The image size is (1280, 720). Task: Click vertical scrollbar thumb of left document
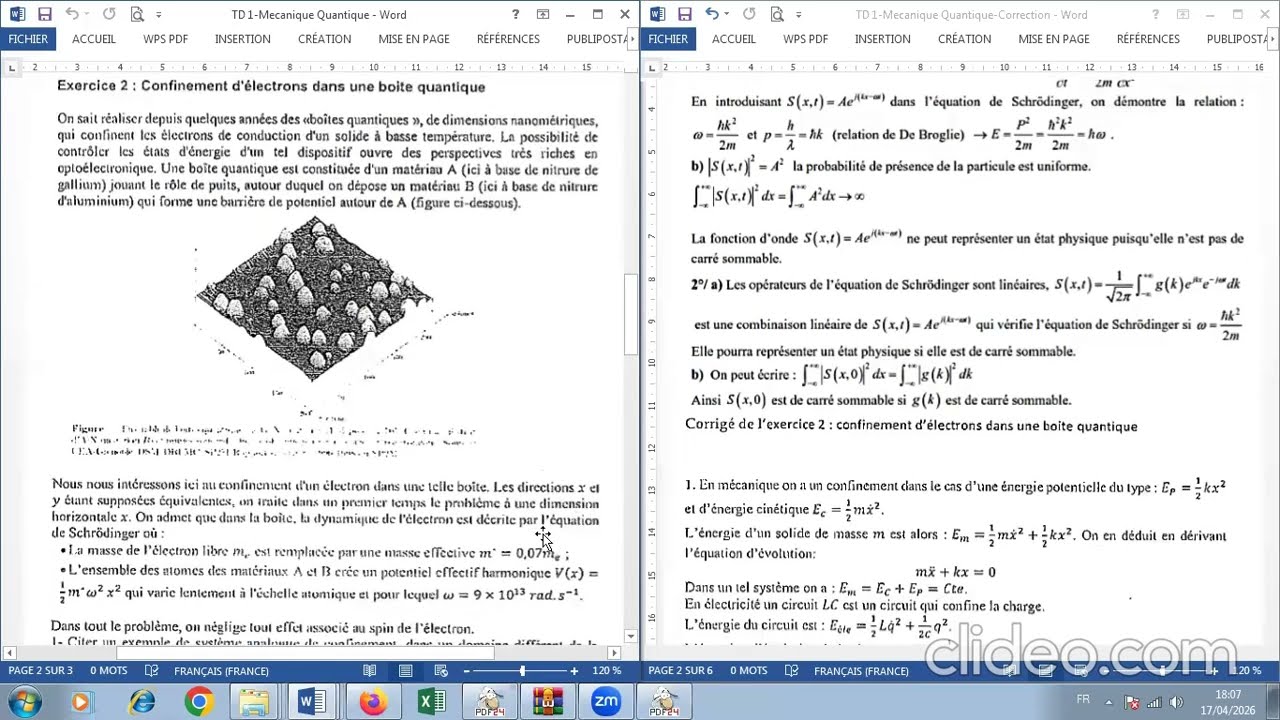(630, 314)
